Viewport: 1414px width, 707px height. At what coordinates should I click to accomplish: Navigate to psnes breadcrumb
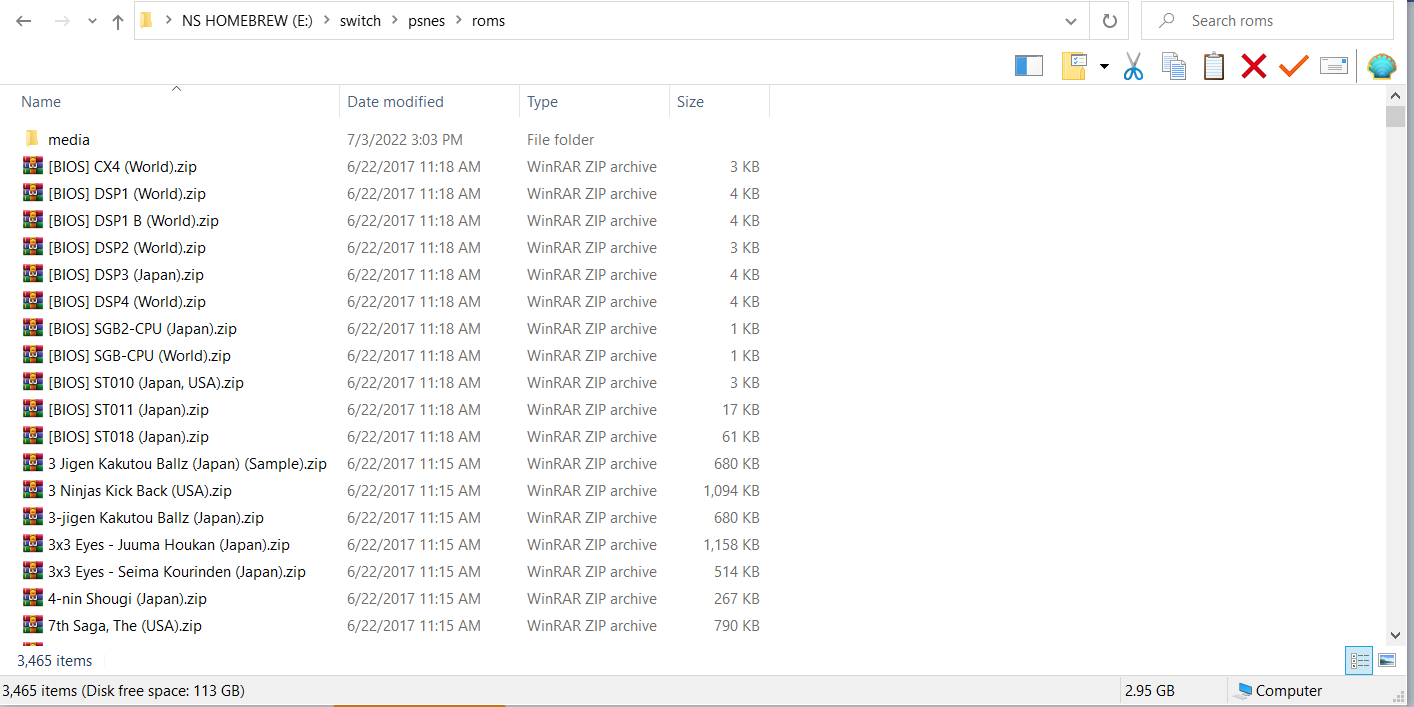click(x=427, y=21)
